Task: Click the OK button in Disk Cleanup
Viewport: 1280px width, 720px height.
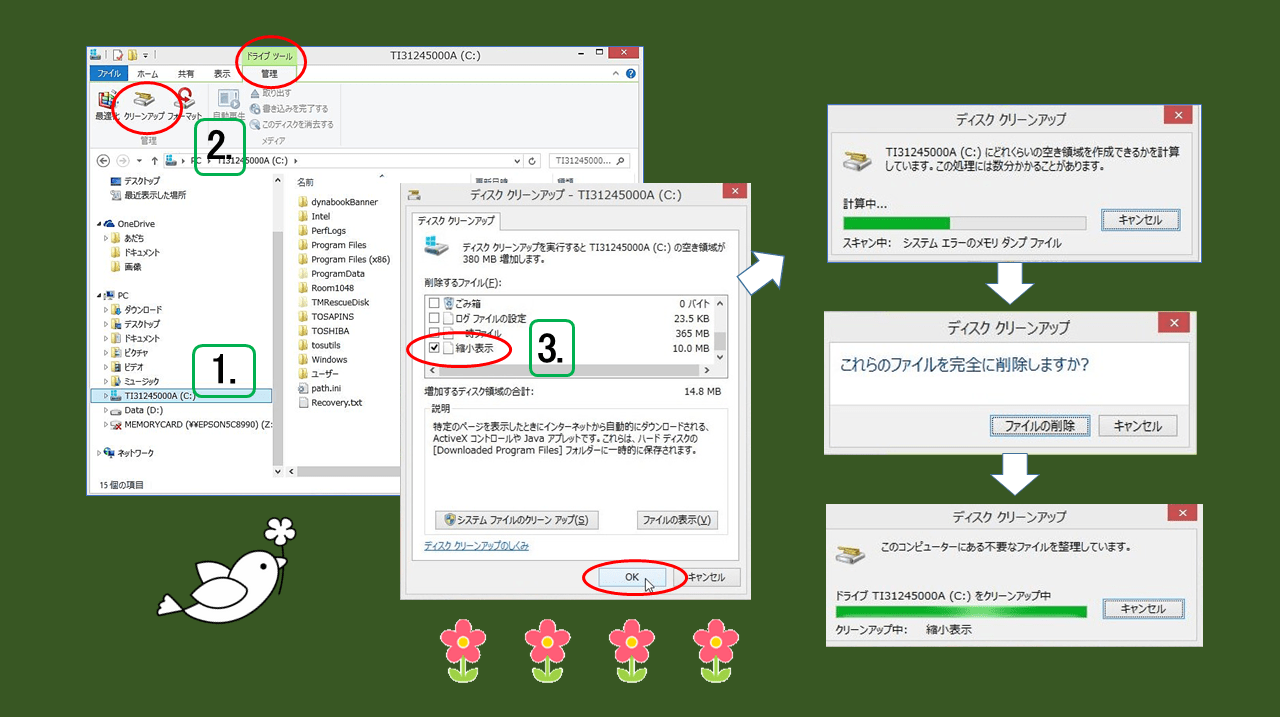Action: click(x=632, y=577)
